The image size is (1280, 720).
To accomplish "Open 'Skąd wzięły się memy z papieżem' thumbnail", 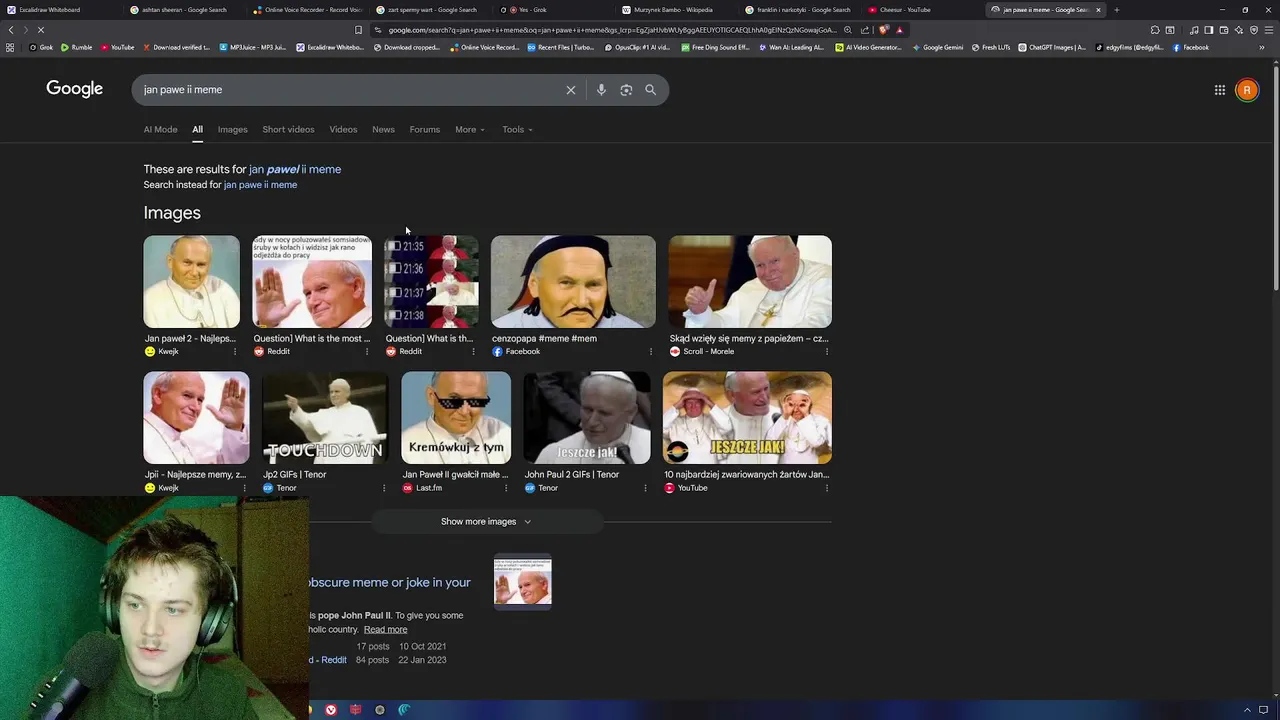I will 750,282.
